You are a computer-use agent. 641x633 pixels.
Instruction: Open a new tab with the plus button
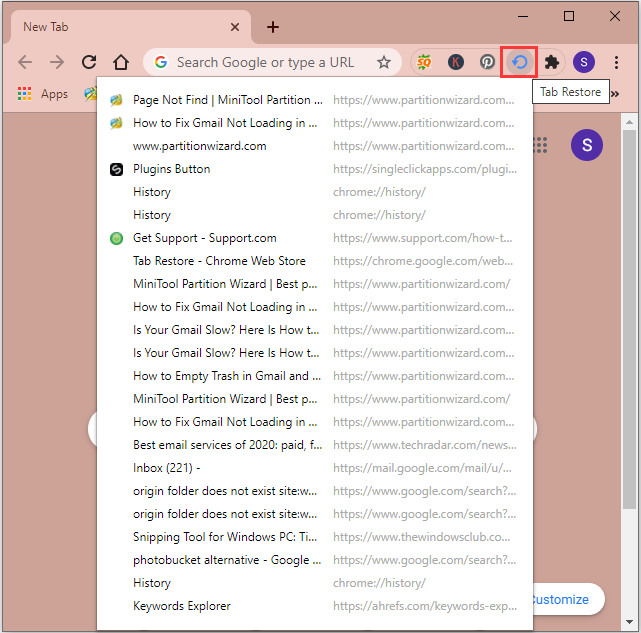point(273,27)
